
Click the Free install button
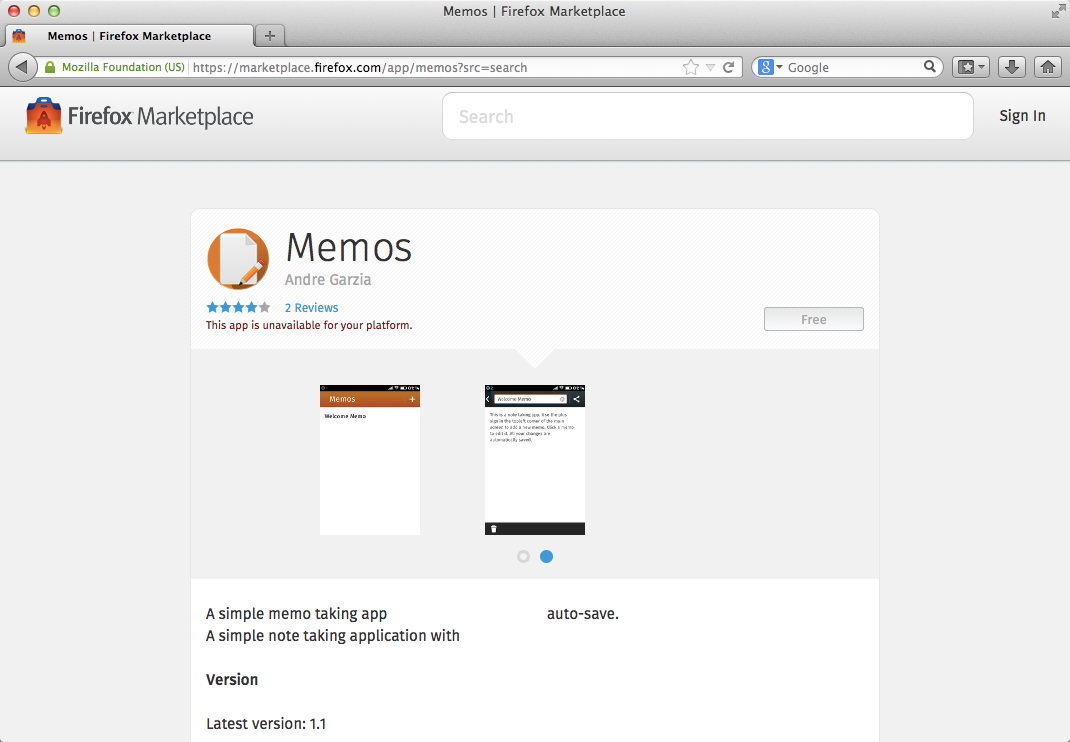(813, 318)
